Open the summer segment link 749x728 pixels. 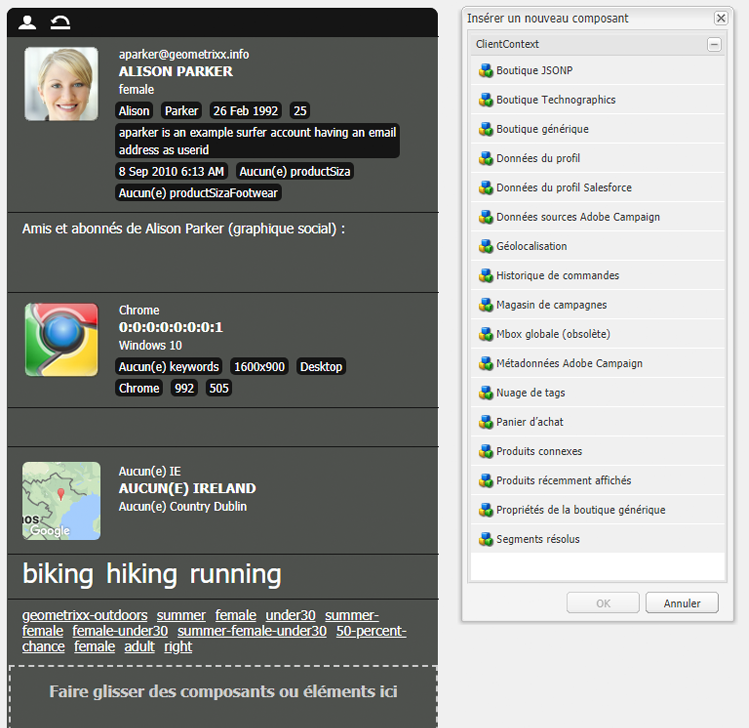click(x=181, y=615)
